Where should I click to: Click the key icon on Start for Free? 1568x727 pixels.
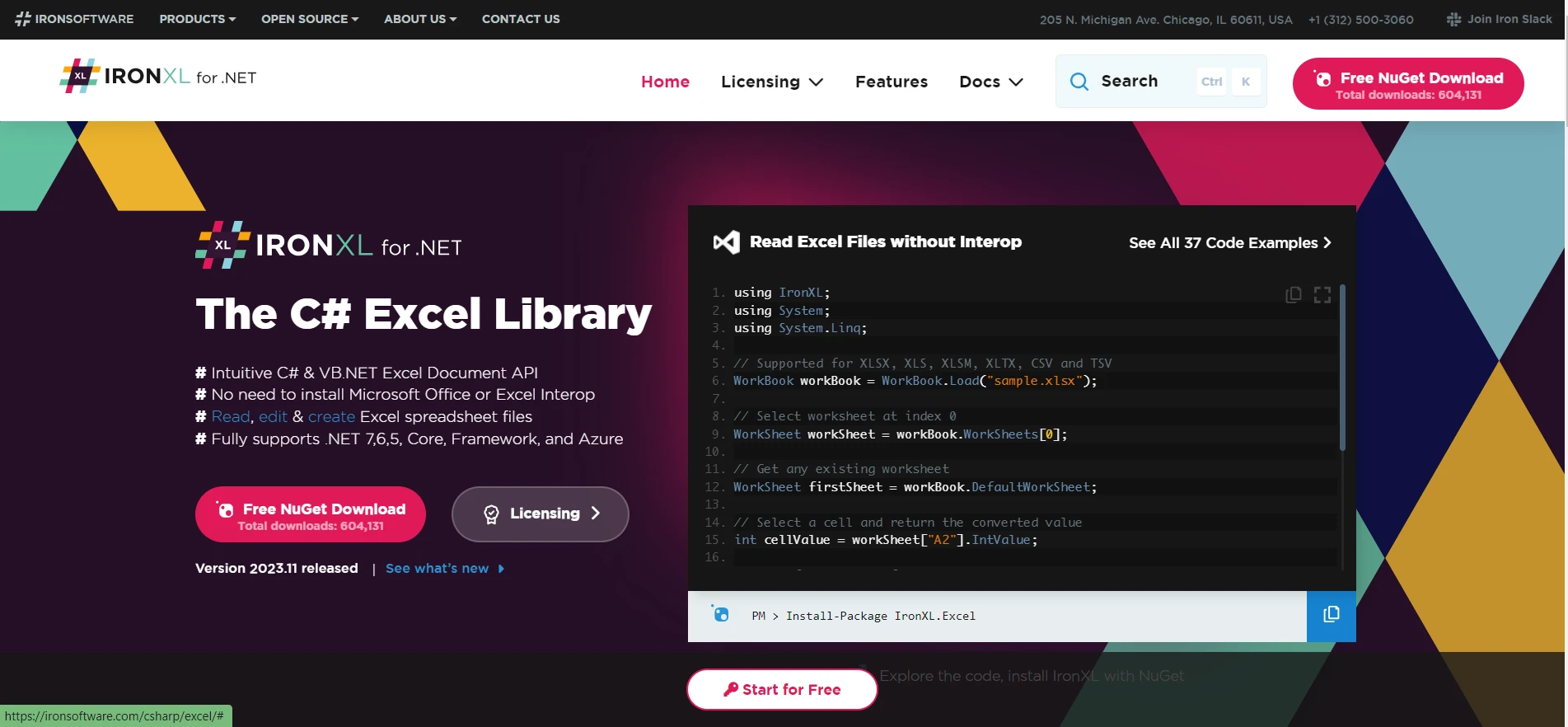[x=731, y=689]
